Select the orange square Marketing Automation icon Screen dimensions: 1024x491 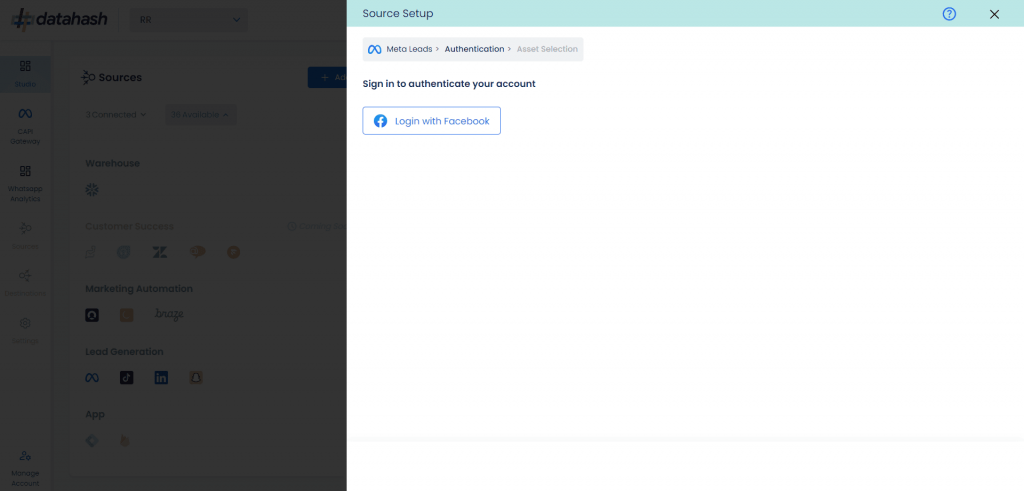pyautogui.click(x=127, y=315)
